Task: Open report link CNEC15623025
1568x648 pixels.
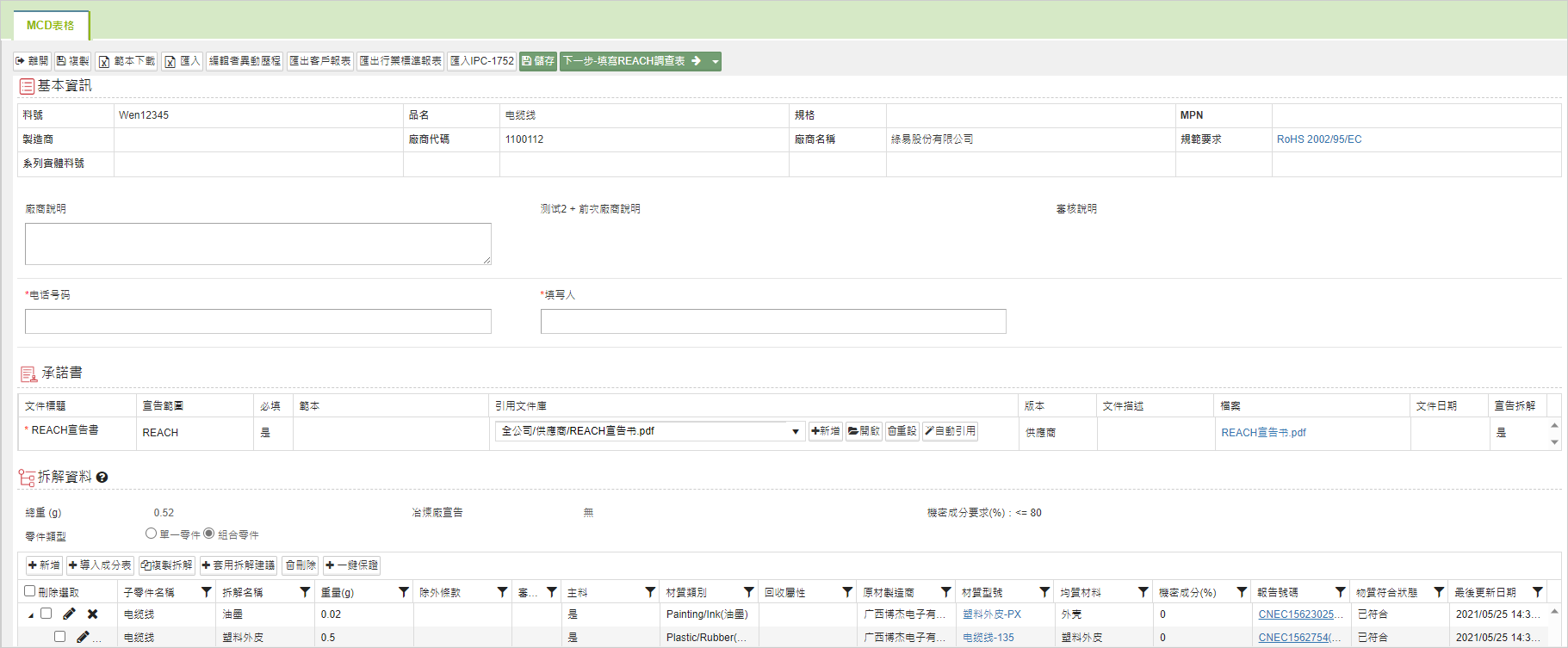Action: [1300, 614]
